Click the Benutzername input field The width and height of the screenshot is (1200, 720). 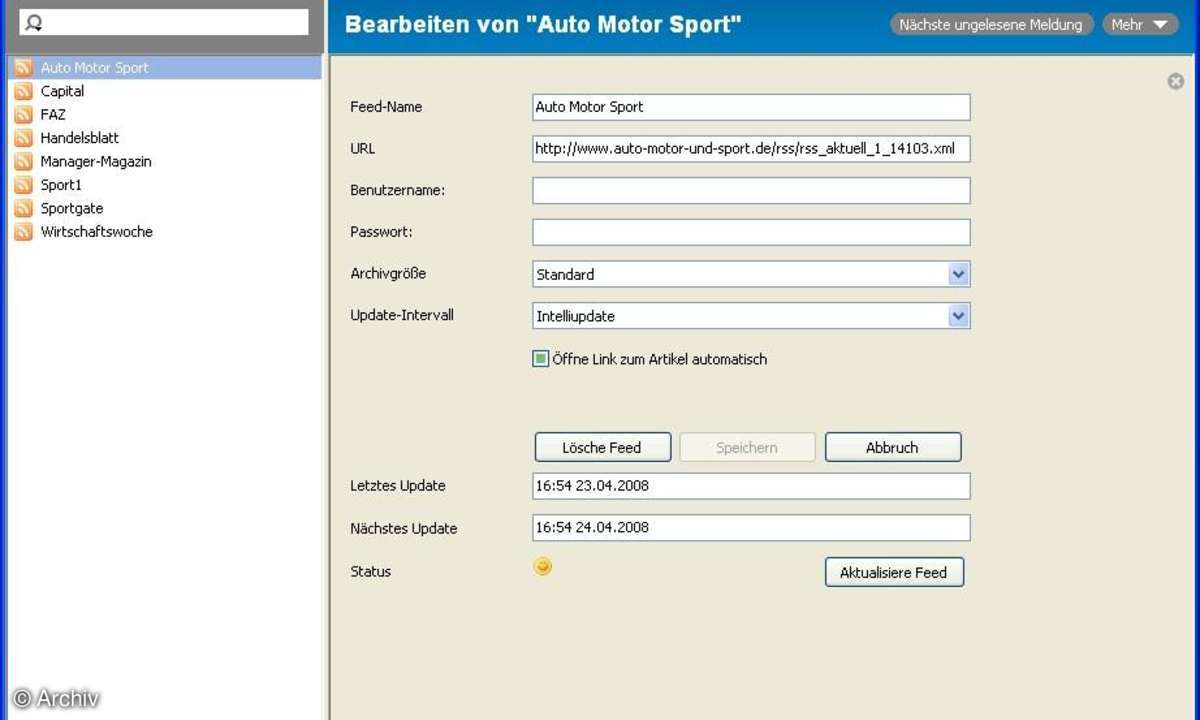(x=751, y=190)
